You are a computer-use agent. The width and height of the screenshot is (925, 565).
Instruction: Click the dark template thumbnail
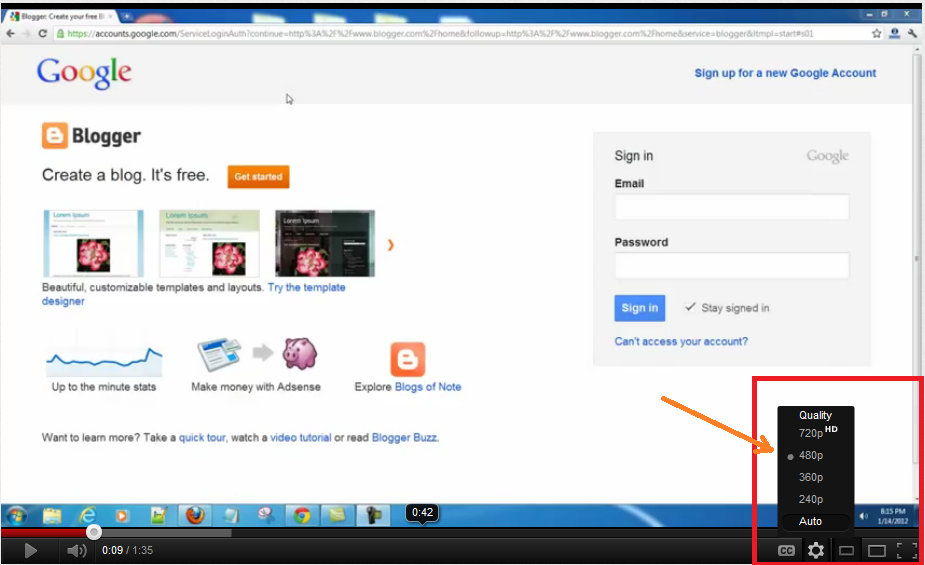pos(325,243)
